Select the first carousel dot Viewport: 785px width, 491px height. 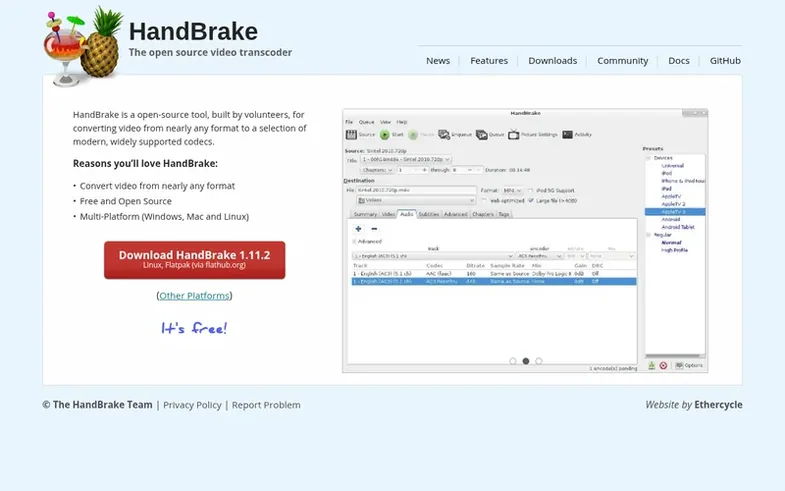[x=513, y=361]
